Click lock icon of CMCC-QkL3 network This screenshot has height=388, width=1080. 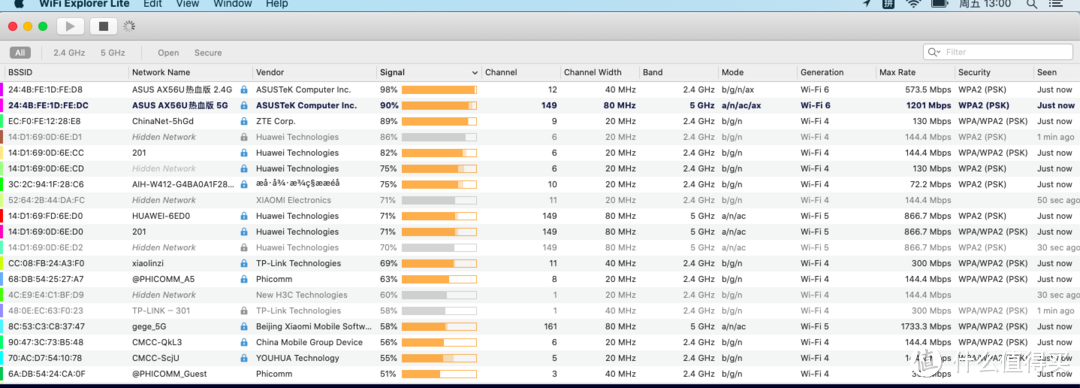pyautogui.click(x=244, y=343)
